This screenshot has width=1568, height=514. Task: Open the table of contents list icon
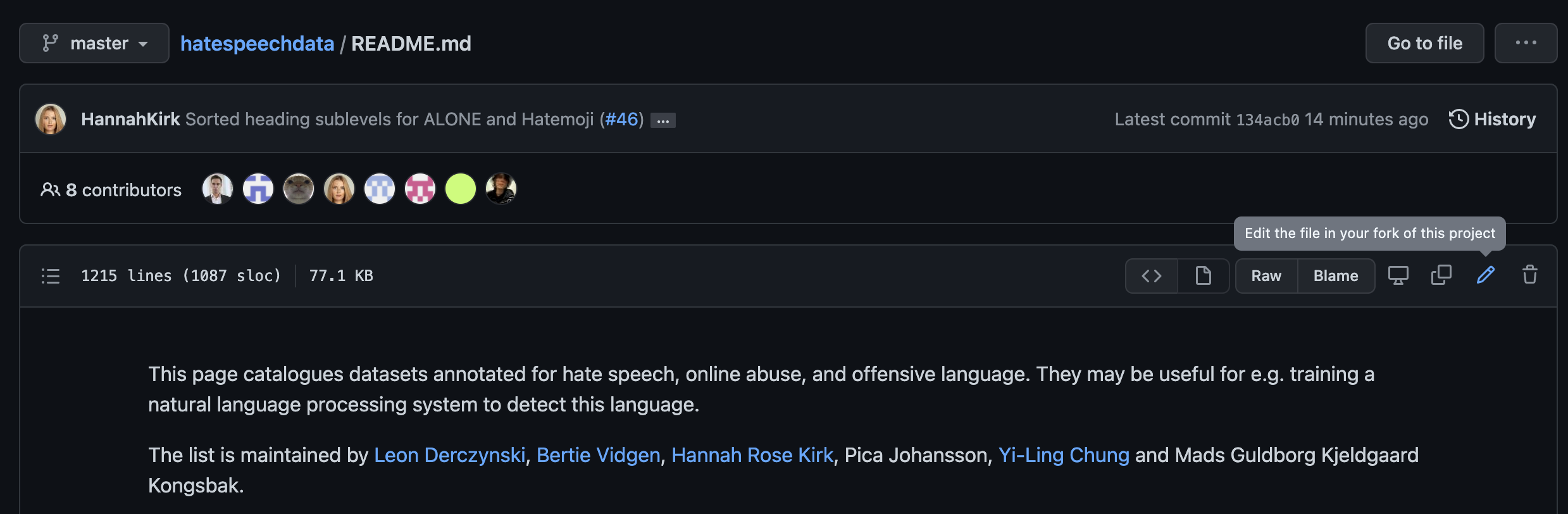pos(51,276)
